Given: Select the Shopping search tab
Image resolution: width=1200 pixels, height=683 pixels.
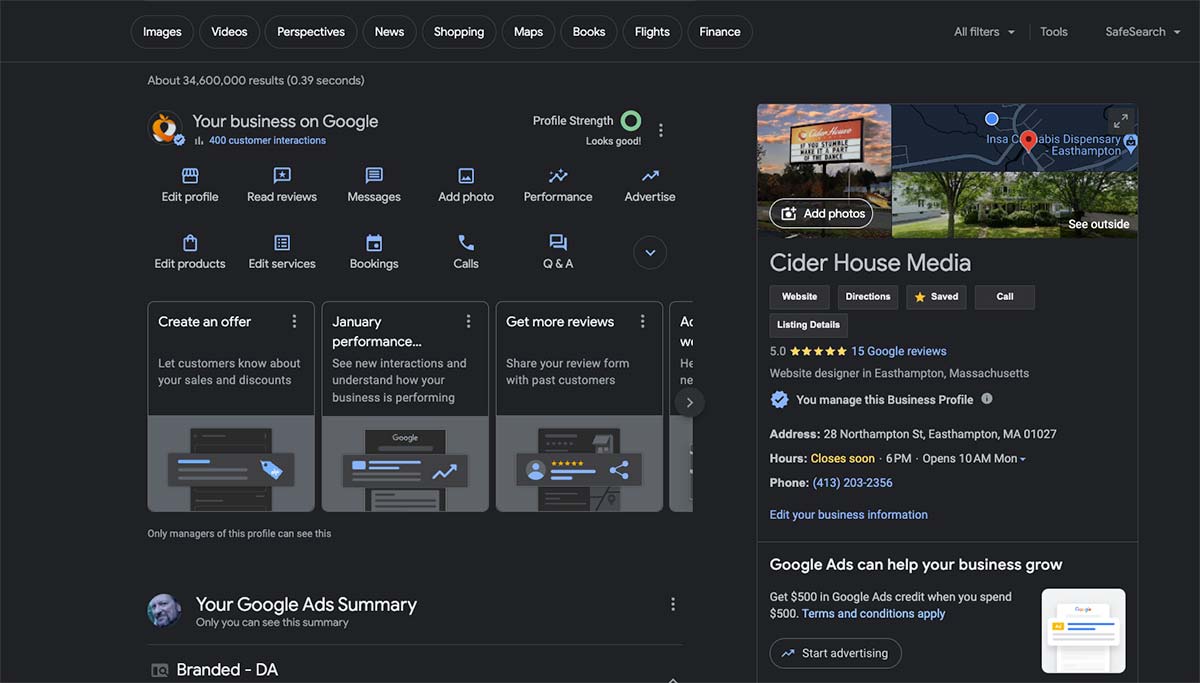Looking at the screenshot, I should 459,32.
